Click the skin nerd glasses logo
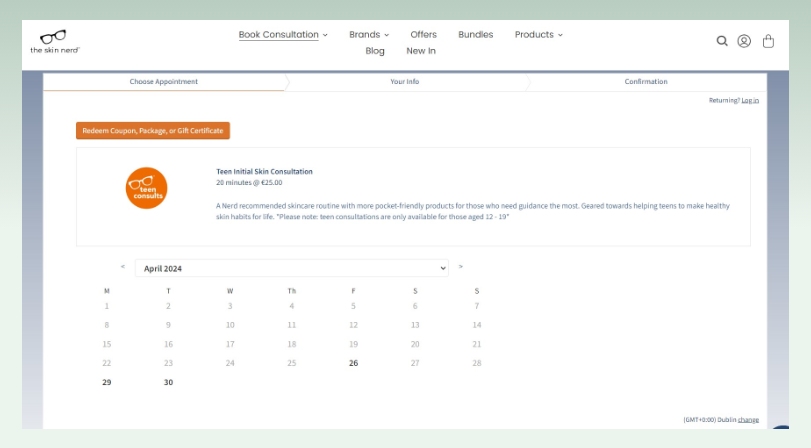The height and width of the screenshot is (448, 811). (55, 41)
